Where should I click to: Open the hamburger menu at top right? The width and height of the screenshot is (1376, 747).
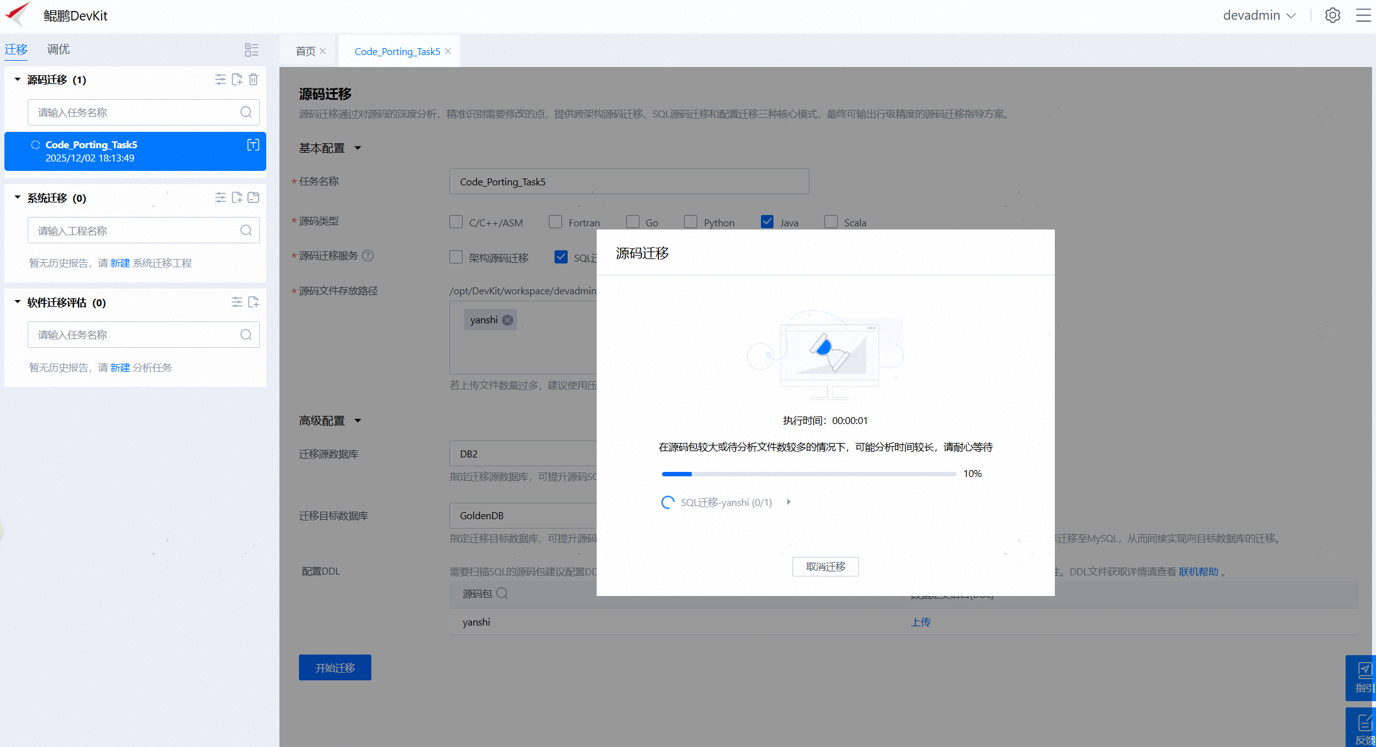[1363, 15]
